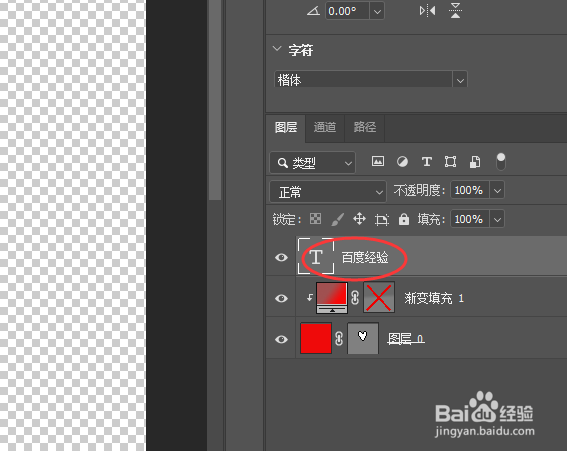Filter for shape layers
567x451 pixels.
pos(450,162)
